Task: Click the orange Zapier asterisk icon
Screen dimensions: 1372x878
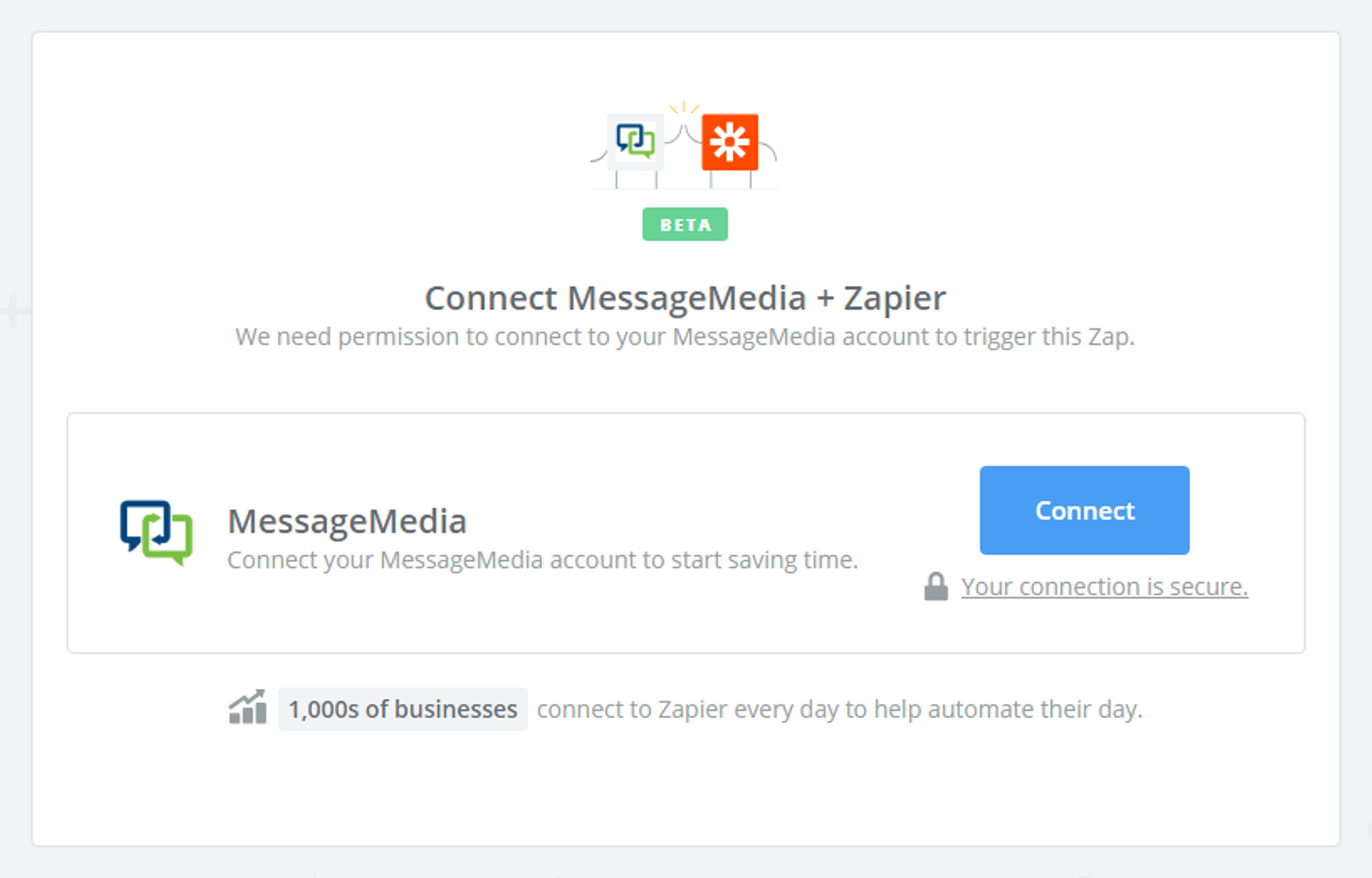Action: coord(730,142)
